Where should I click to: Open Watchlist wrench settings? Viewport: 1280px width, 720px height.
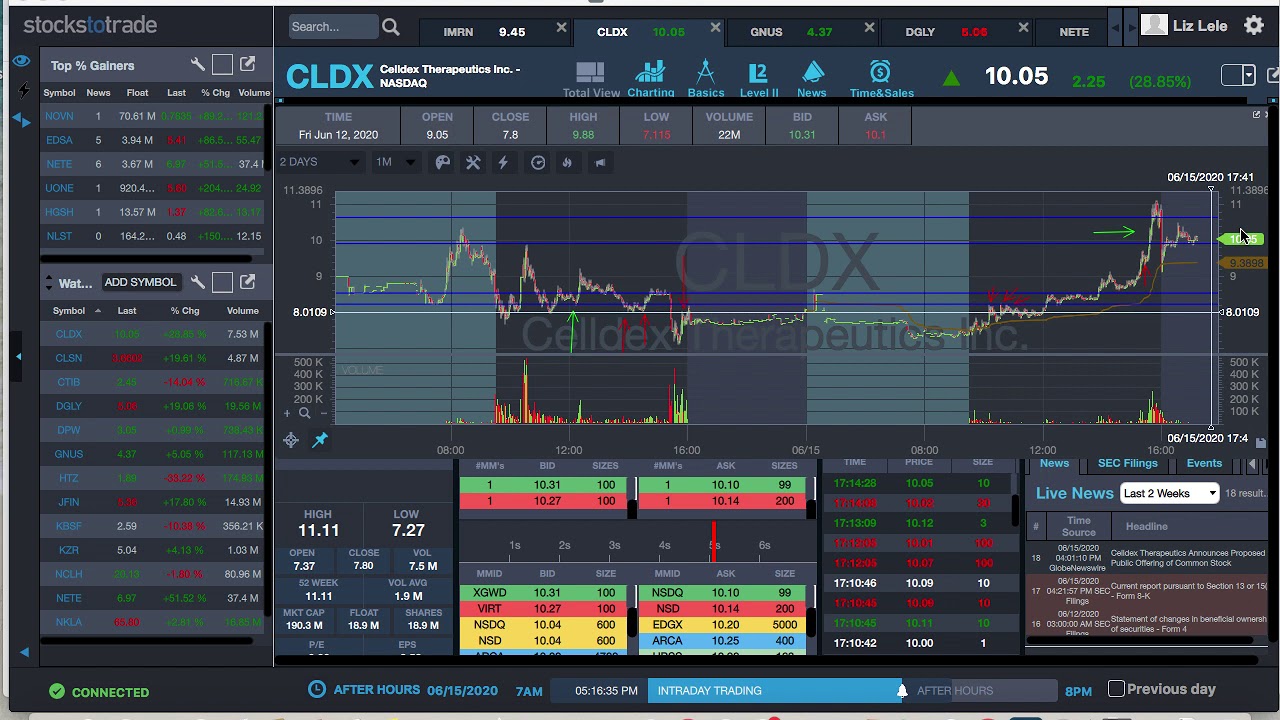click(x=197, y=282)
